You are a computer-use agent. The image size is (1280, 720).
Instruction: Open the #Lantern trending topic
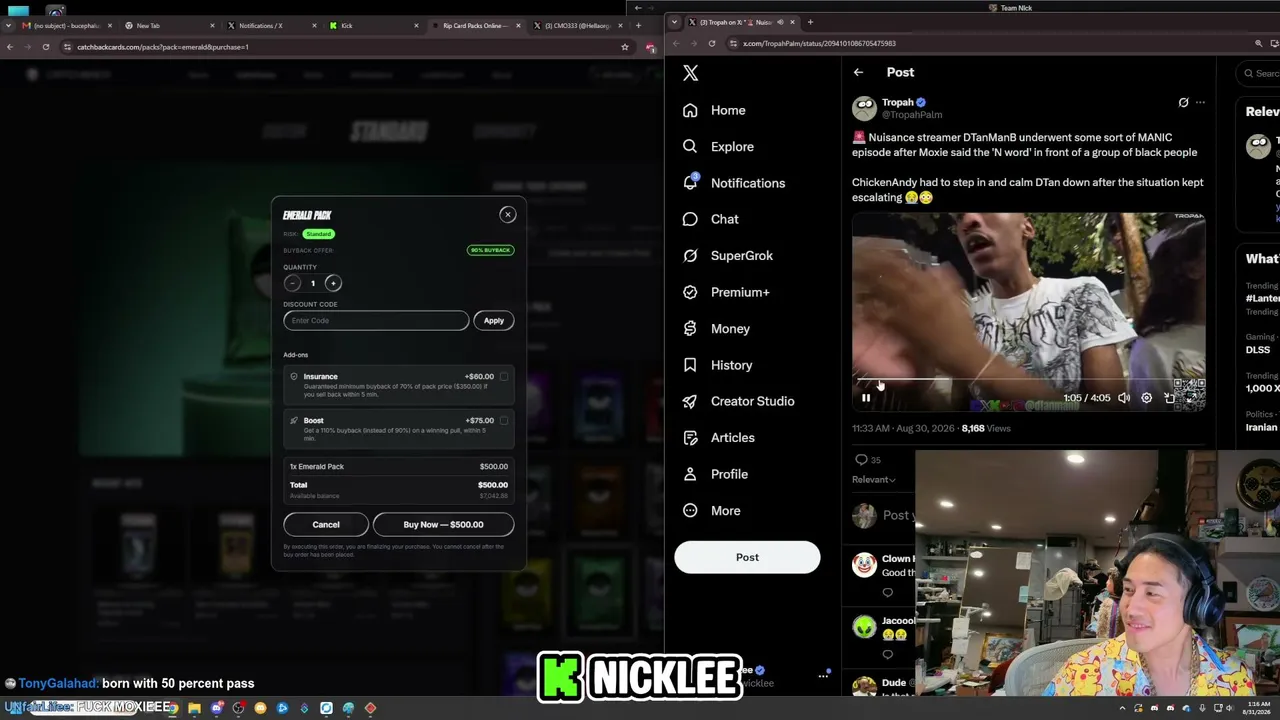pyautogui.click(x=1262, y=299)
